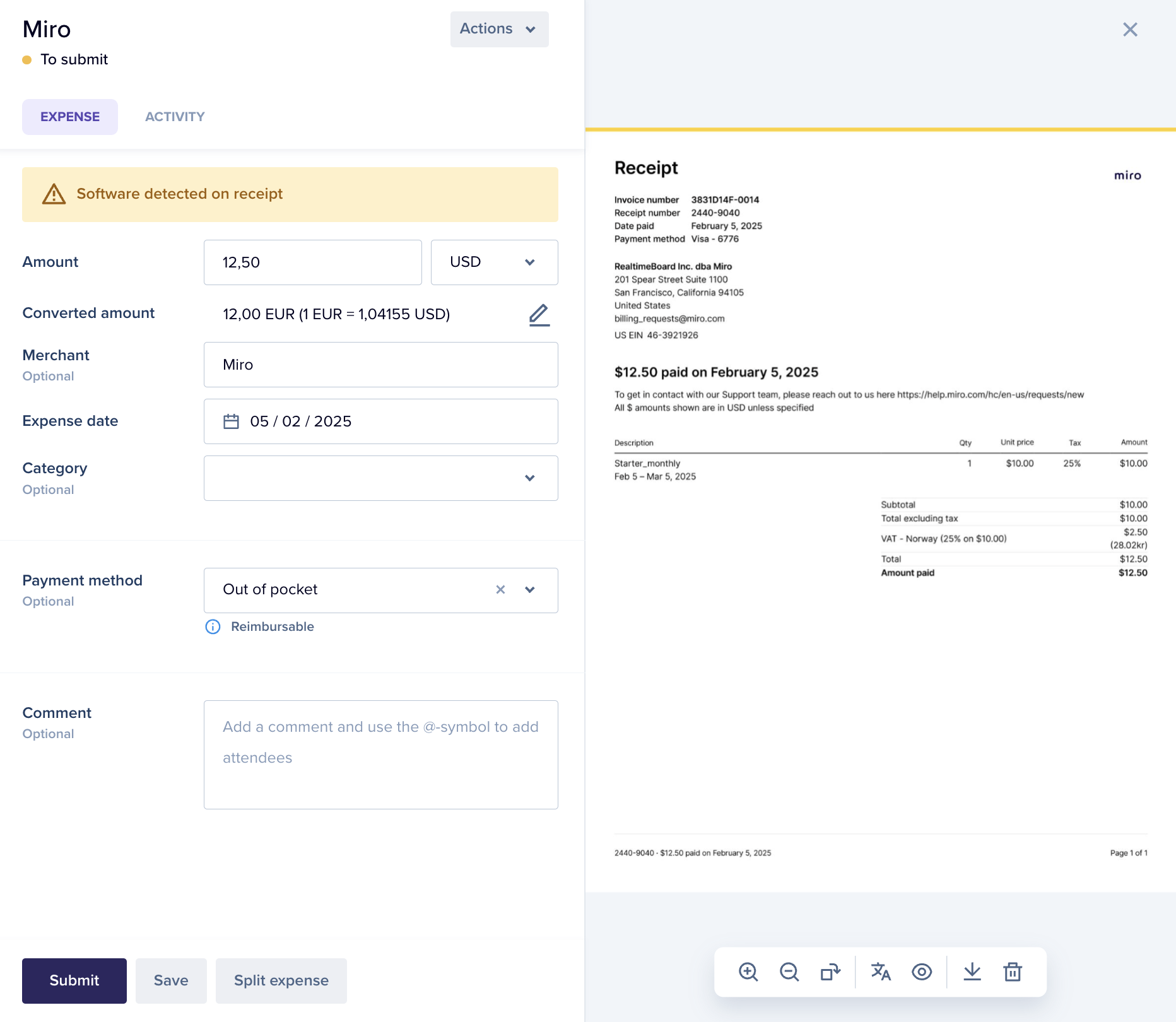Click the warning triangle icon
The height and width of the screenshot is (1022, 1176).
[x=54, y=194]
